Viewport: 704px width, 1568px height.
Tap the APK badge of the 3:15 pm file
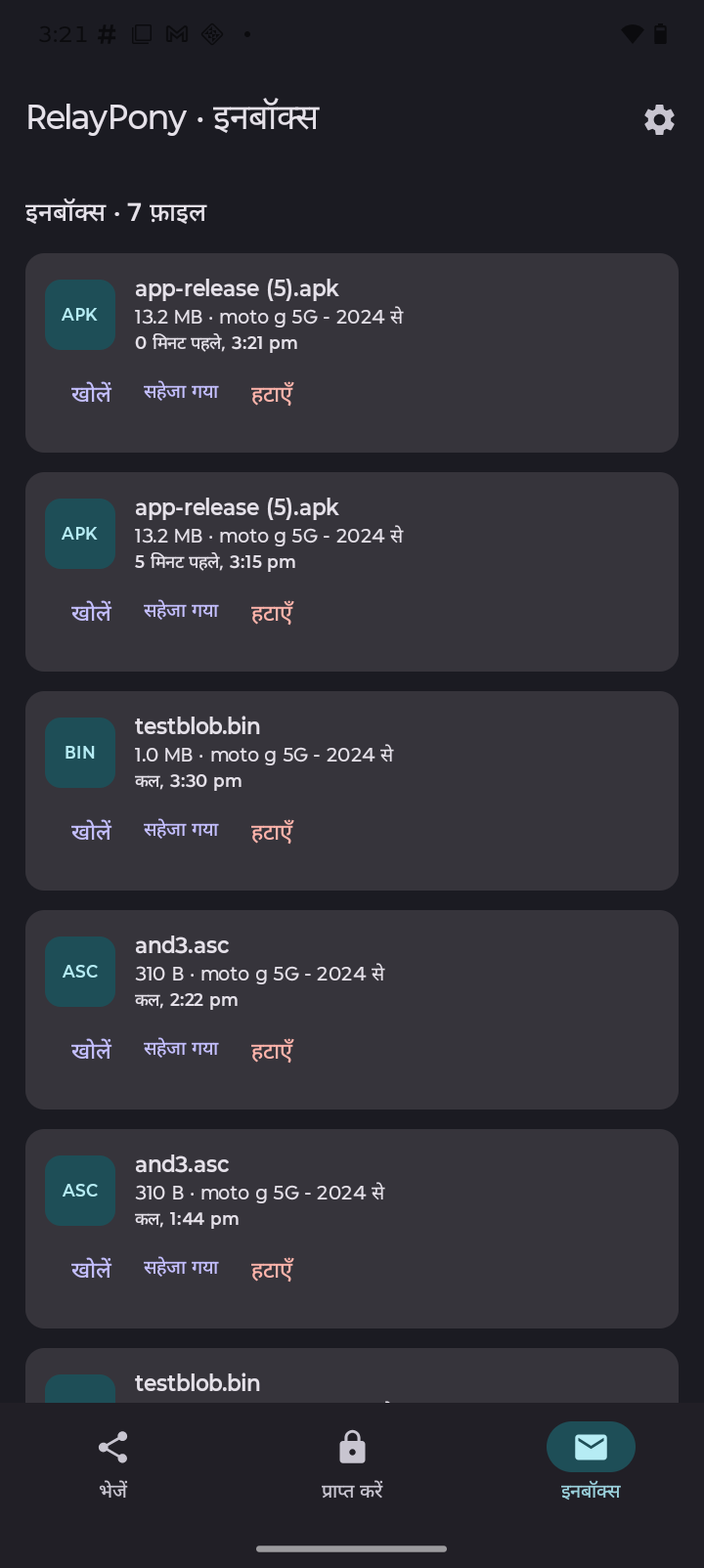pyautogui.click(x=80, y=534)
